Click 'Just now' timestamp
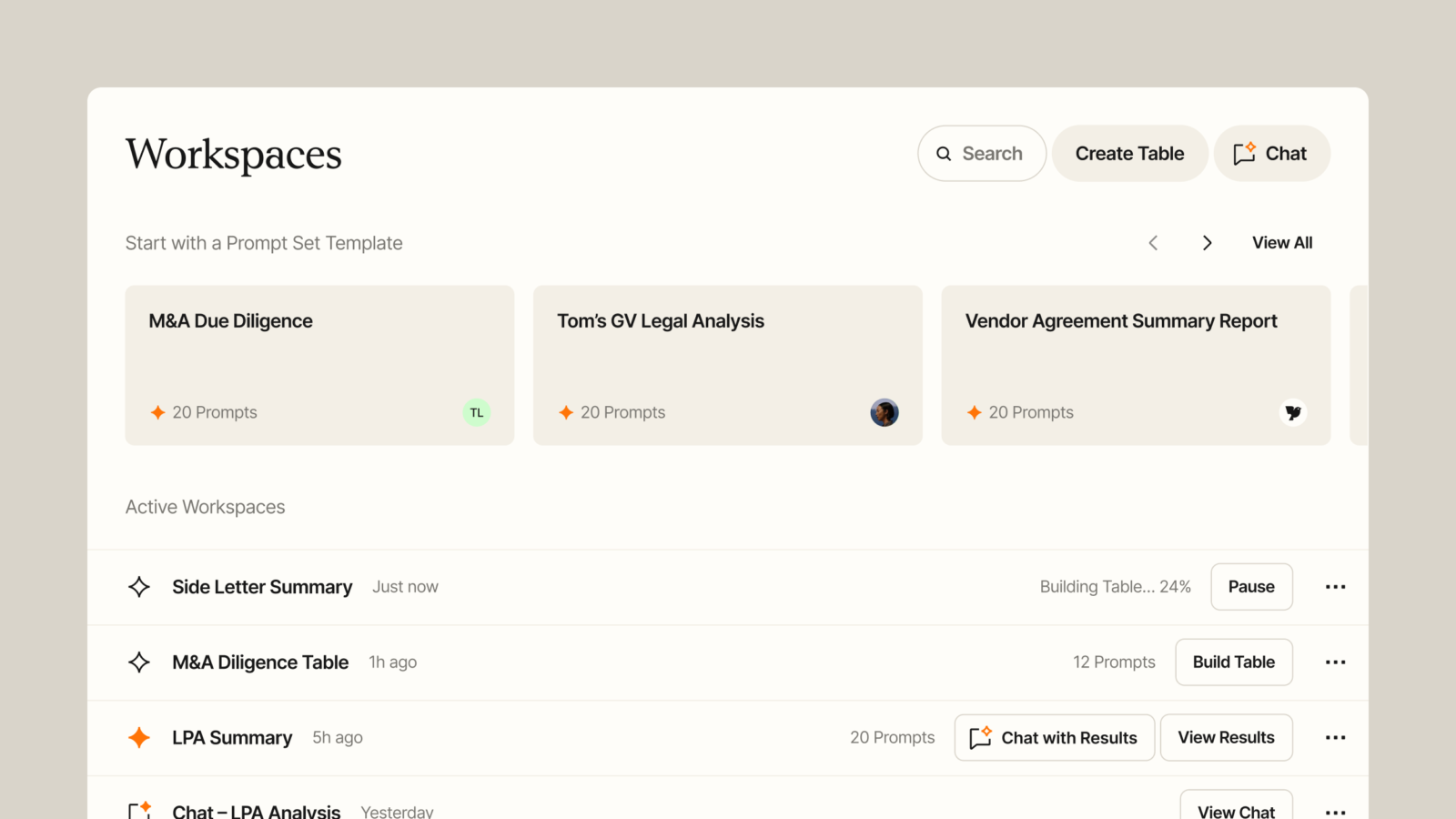1456x819 pixels. [x=405, y=587]
